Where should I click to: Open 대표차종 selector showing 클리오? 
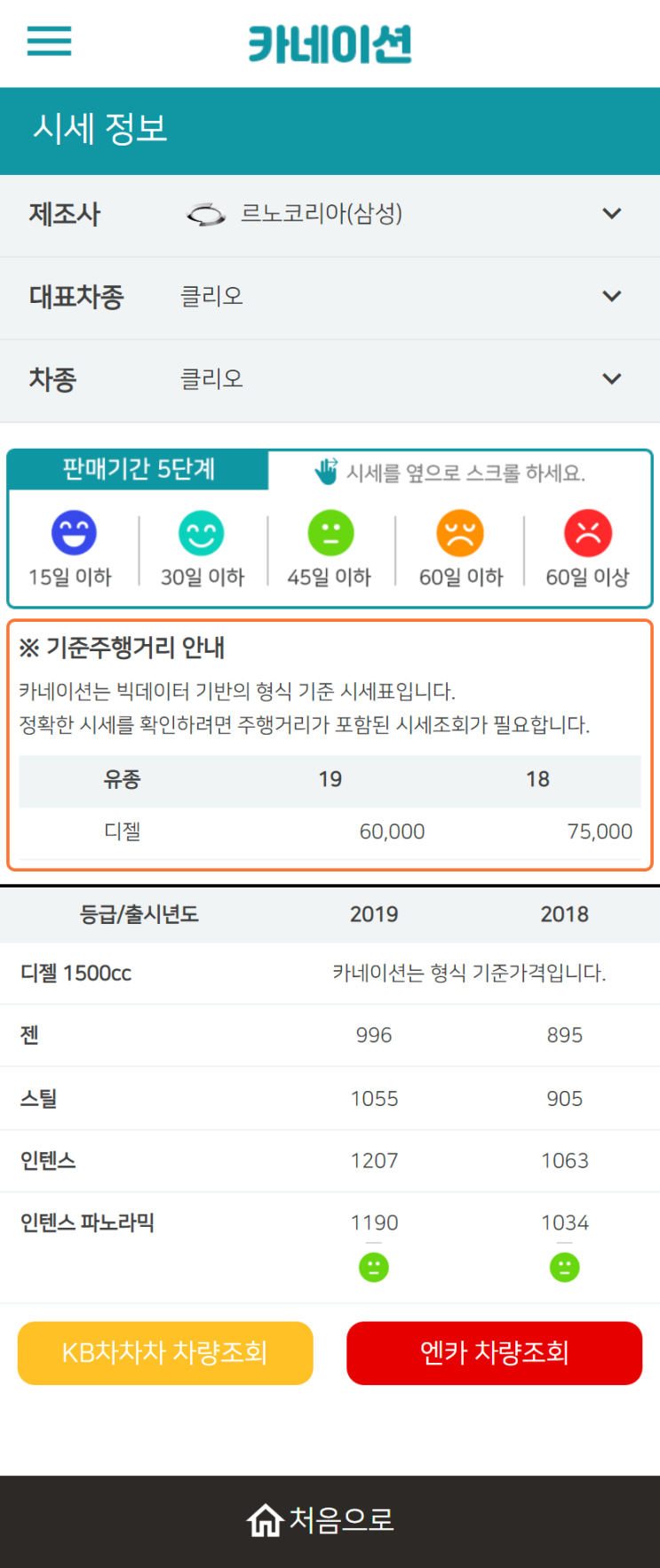tap(330, 298)
